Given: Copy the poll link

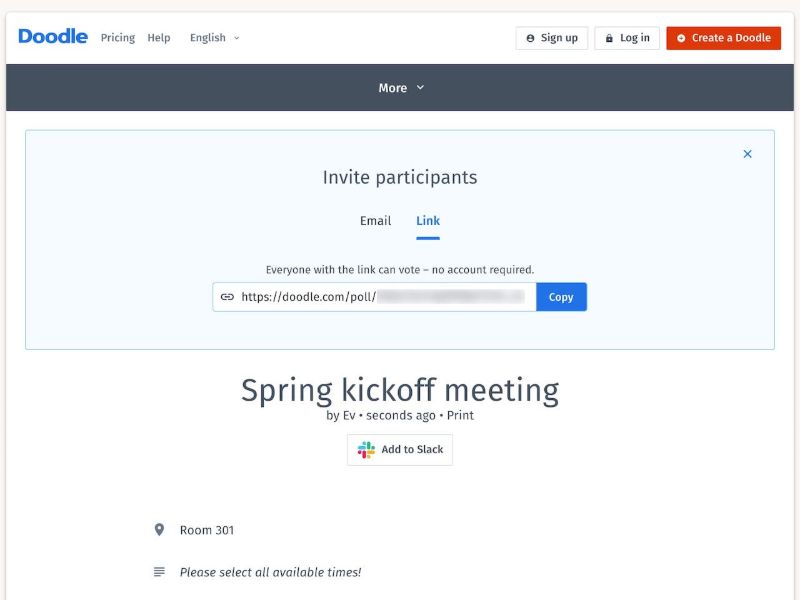Looking at the screenshot, I should pyautogui.click(x=561, y=297).
